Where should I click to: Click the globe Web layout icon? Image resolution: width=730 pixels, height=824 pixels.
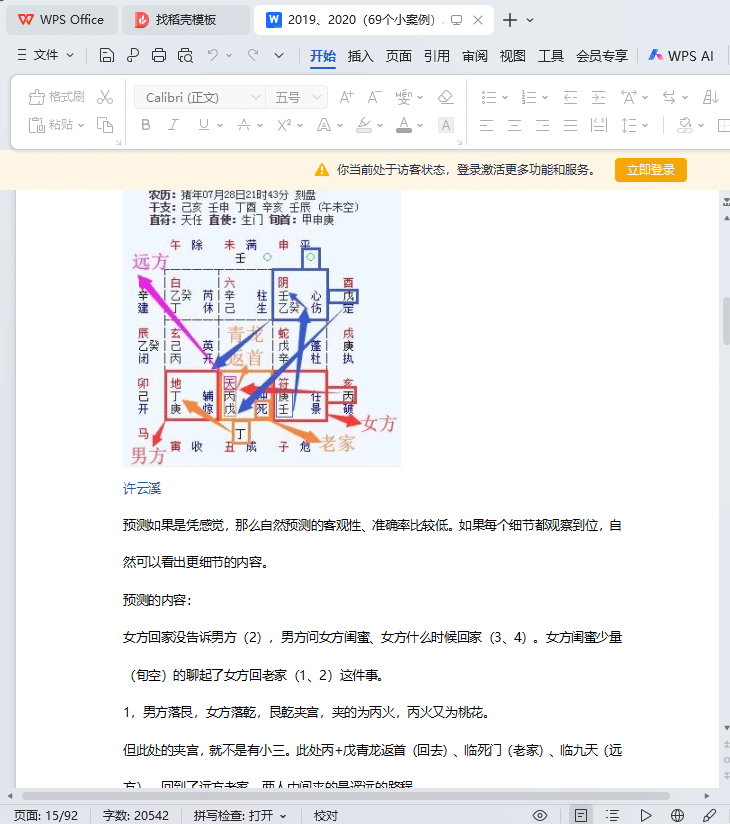click(677, 815)
